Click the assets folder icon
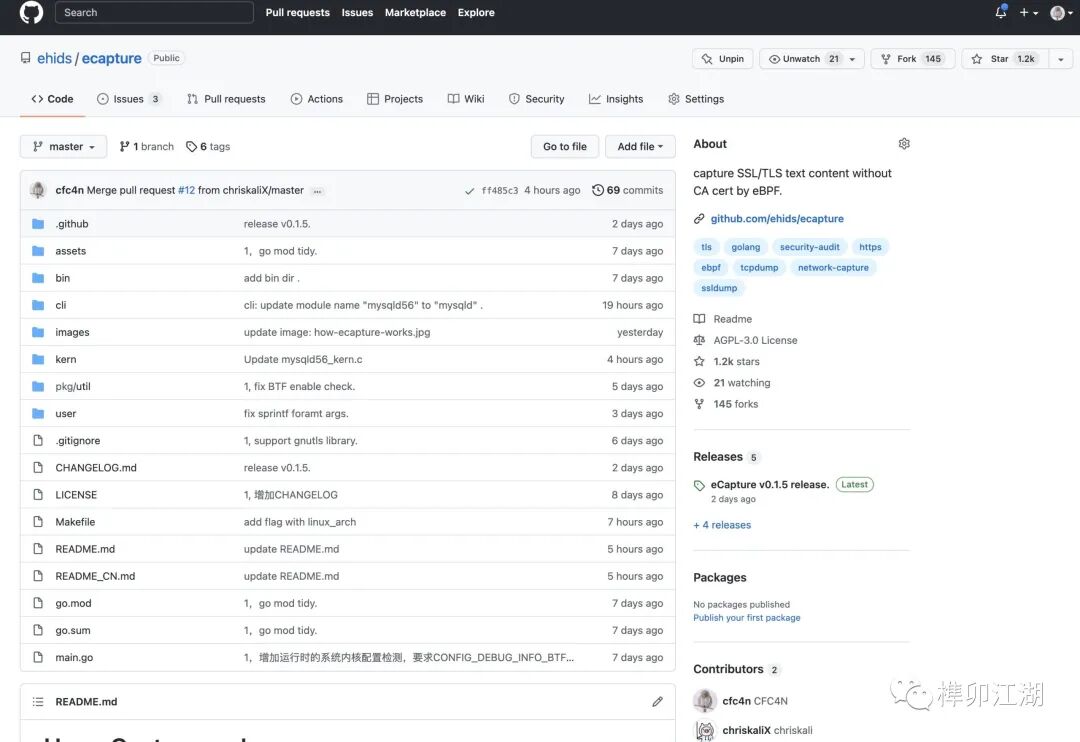 click(38, 251)
